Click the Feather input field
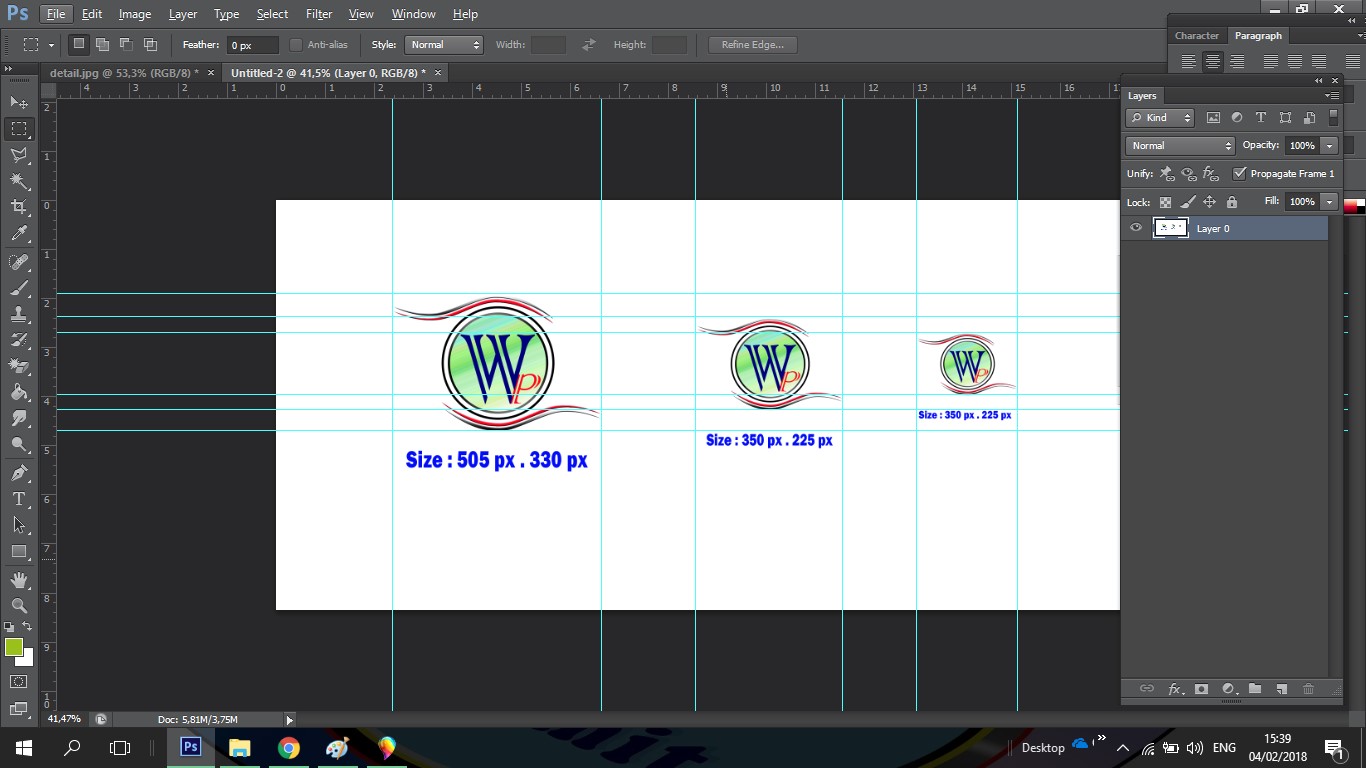1366x768 pixels. [253, 45]
